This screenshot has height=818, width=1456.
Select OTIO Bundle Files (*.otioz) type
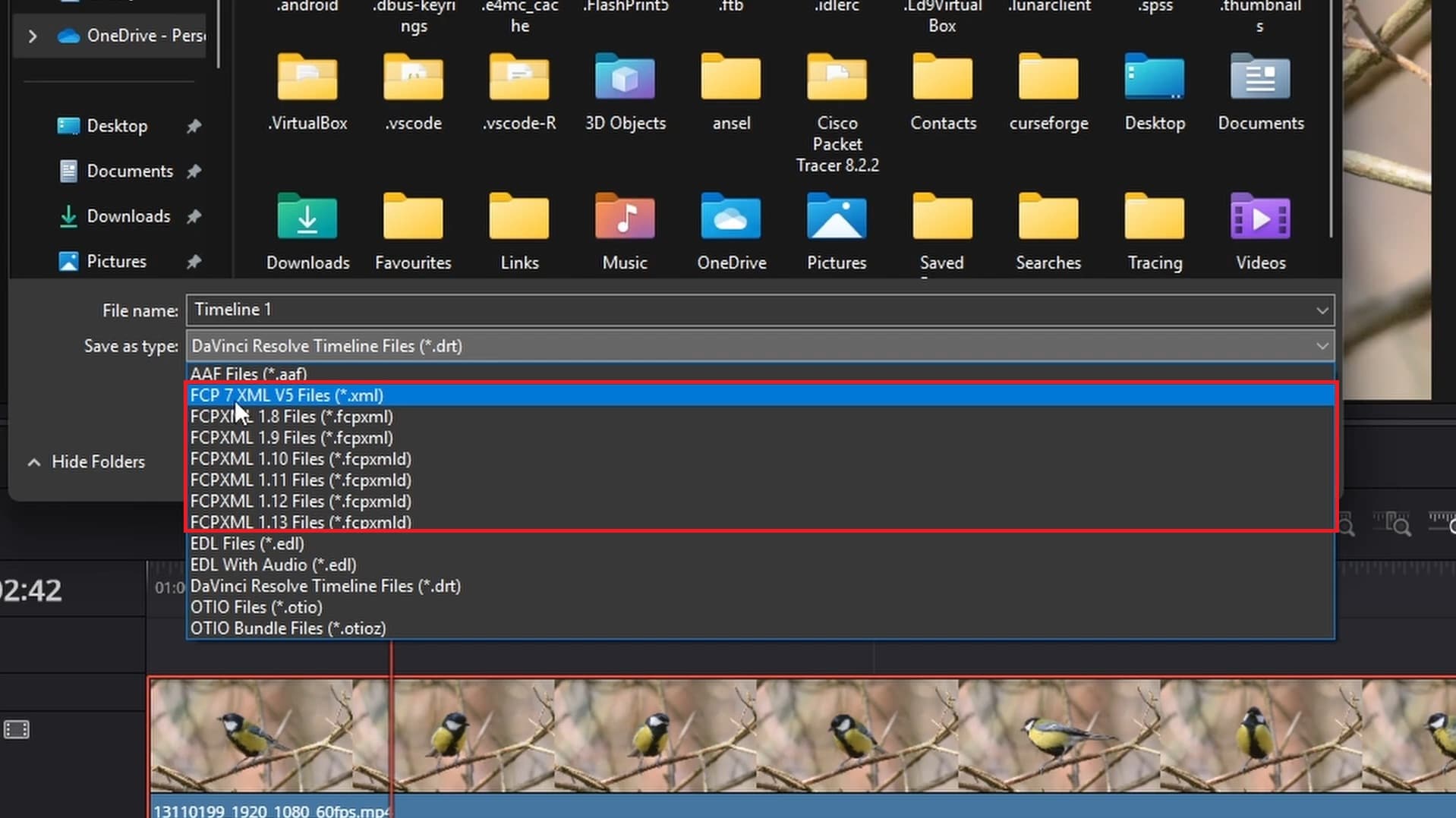pos(761,629)
